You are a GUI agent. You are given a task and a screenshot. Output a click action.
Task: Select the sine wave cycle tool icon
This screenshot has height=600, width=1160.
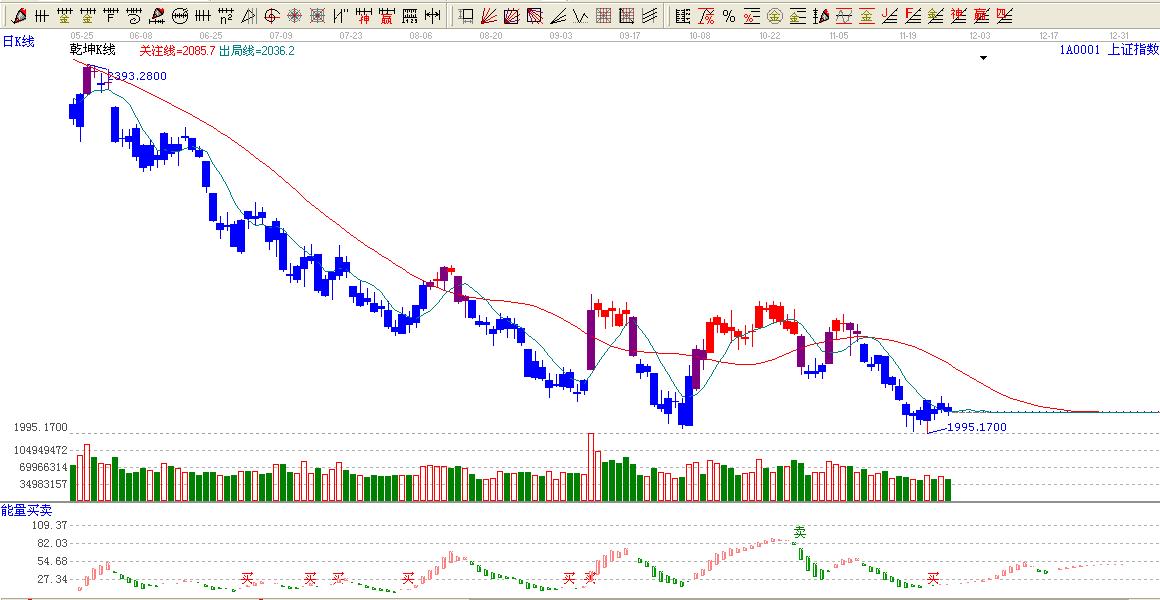click(x=844, y=16)
